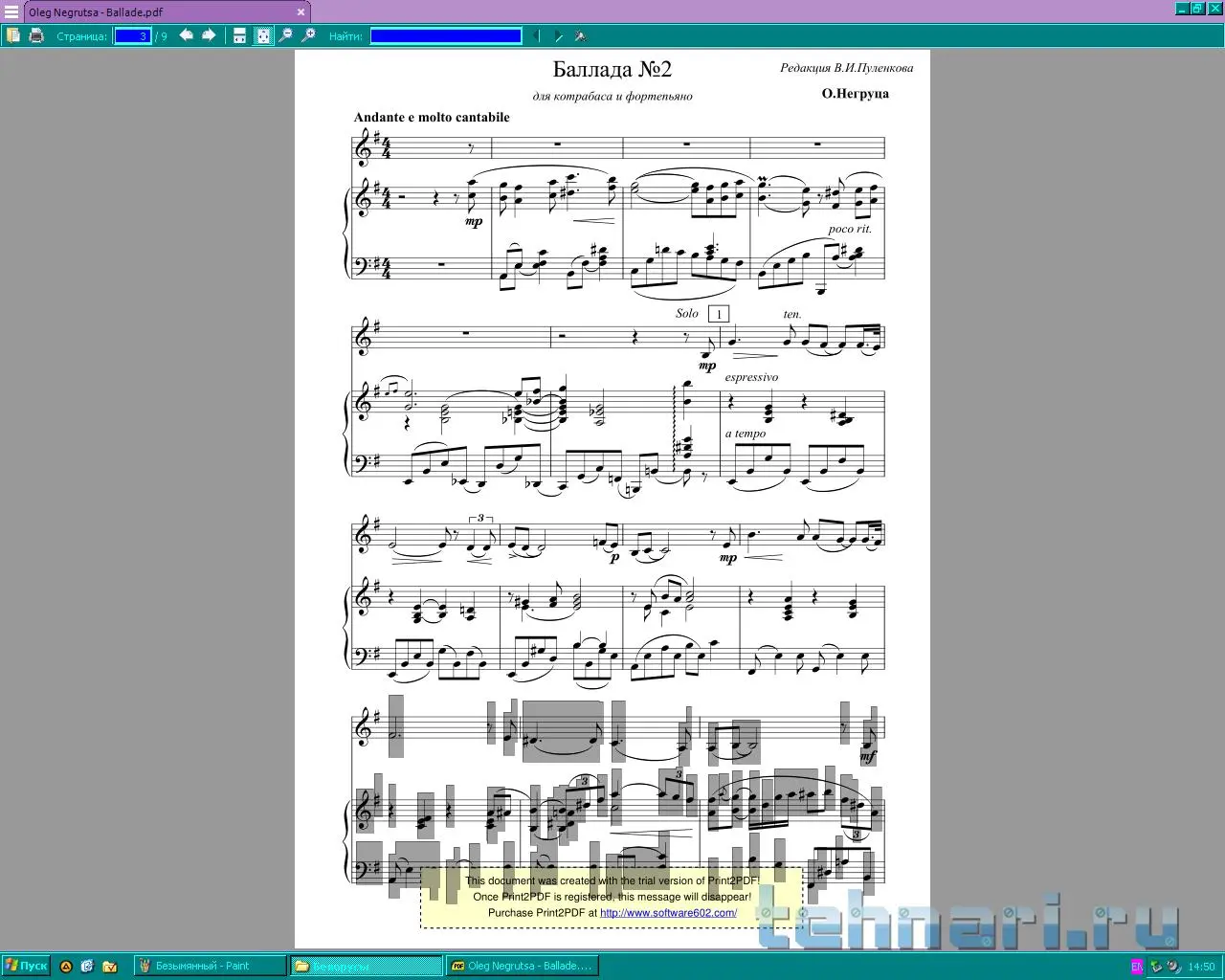This screenshot has height=980, width=1225.
Task: Minimize the PDF viewer window
Action: tap(1182, 9)
